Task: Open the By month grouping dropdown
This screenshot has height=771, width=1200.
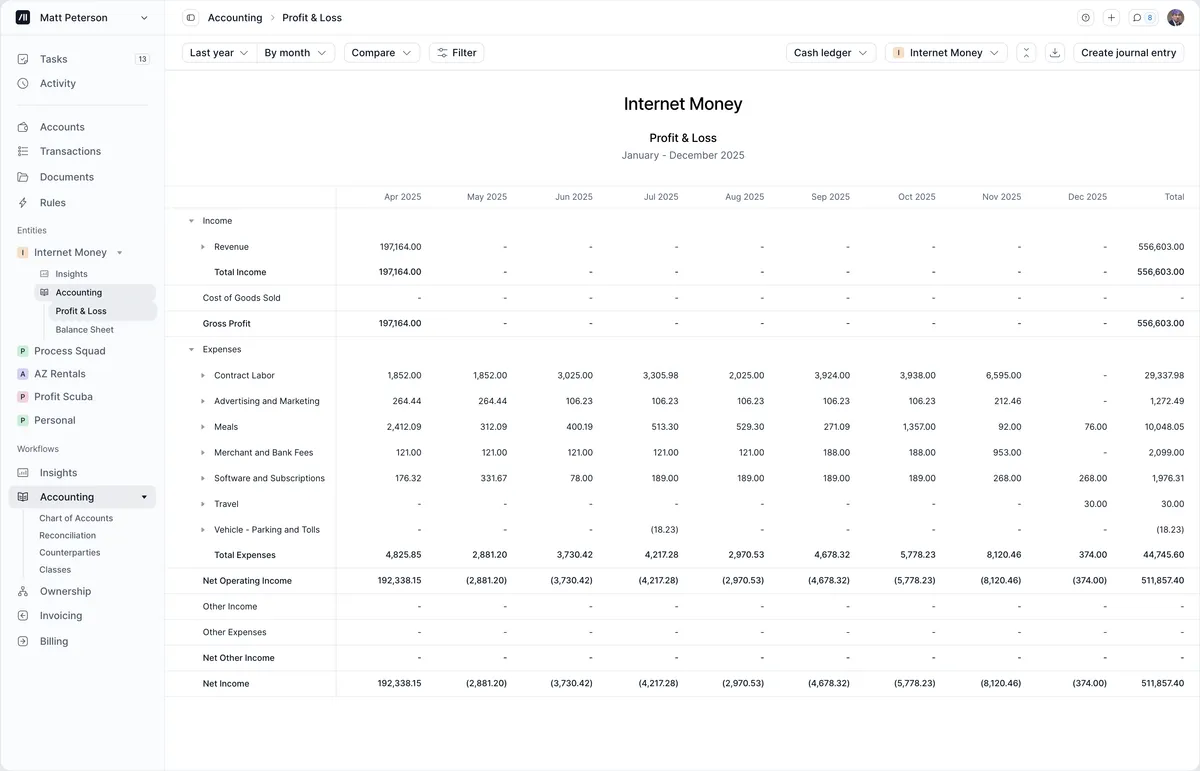Action: [296, 53]
